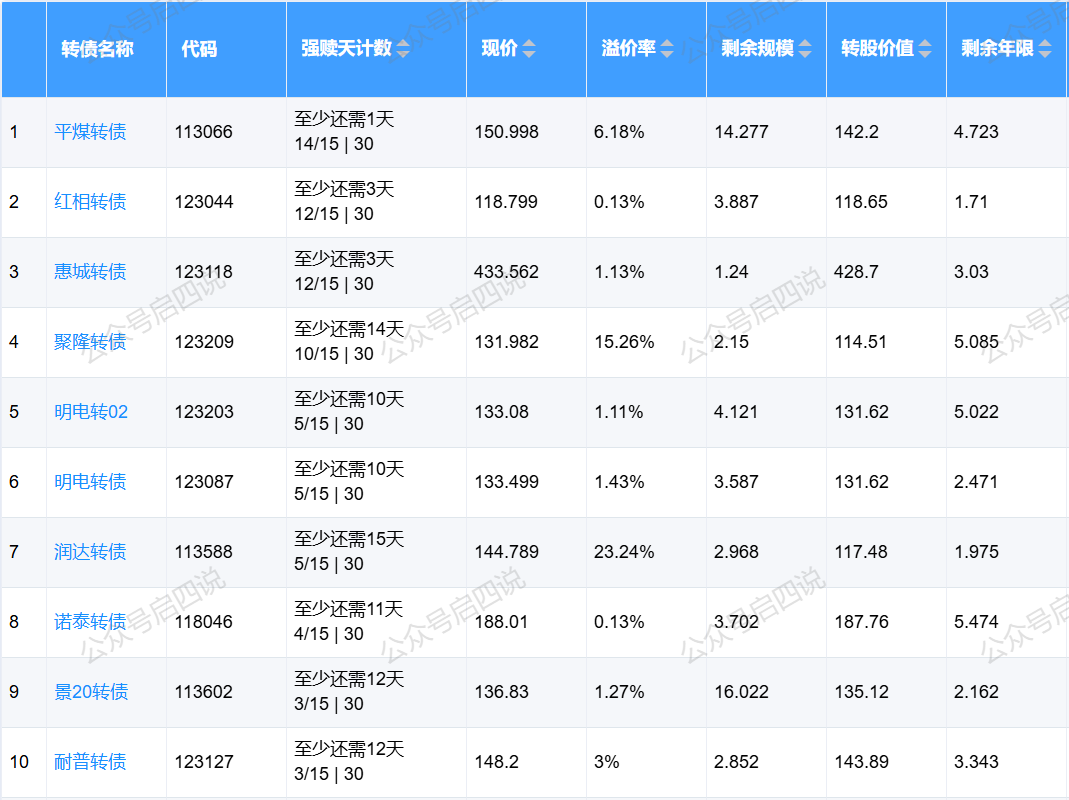Click the 明电转债 link
The height and width of the screenshot is (800, 1069).
coord(90,482)
